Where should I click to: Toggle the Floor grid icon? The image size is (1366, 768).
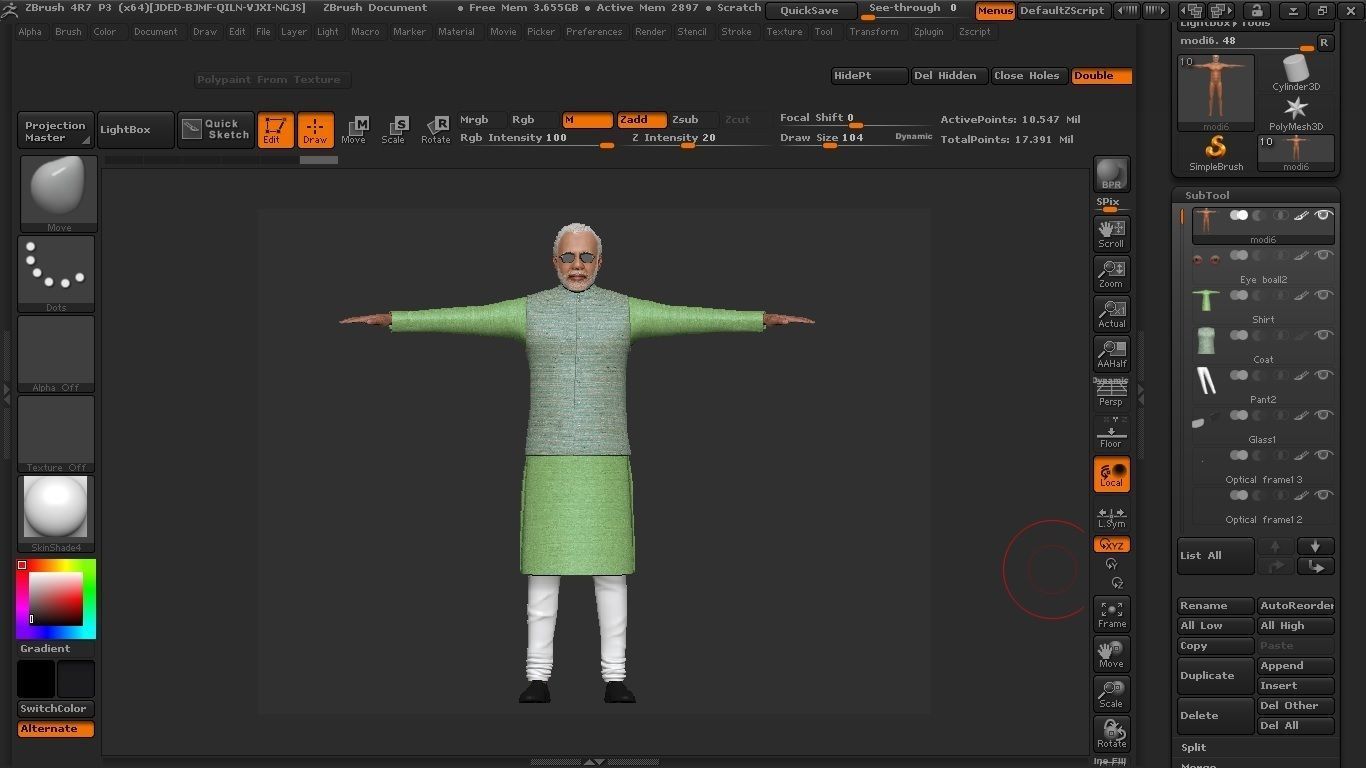1111,430
